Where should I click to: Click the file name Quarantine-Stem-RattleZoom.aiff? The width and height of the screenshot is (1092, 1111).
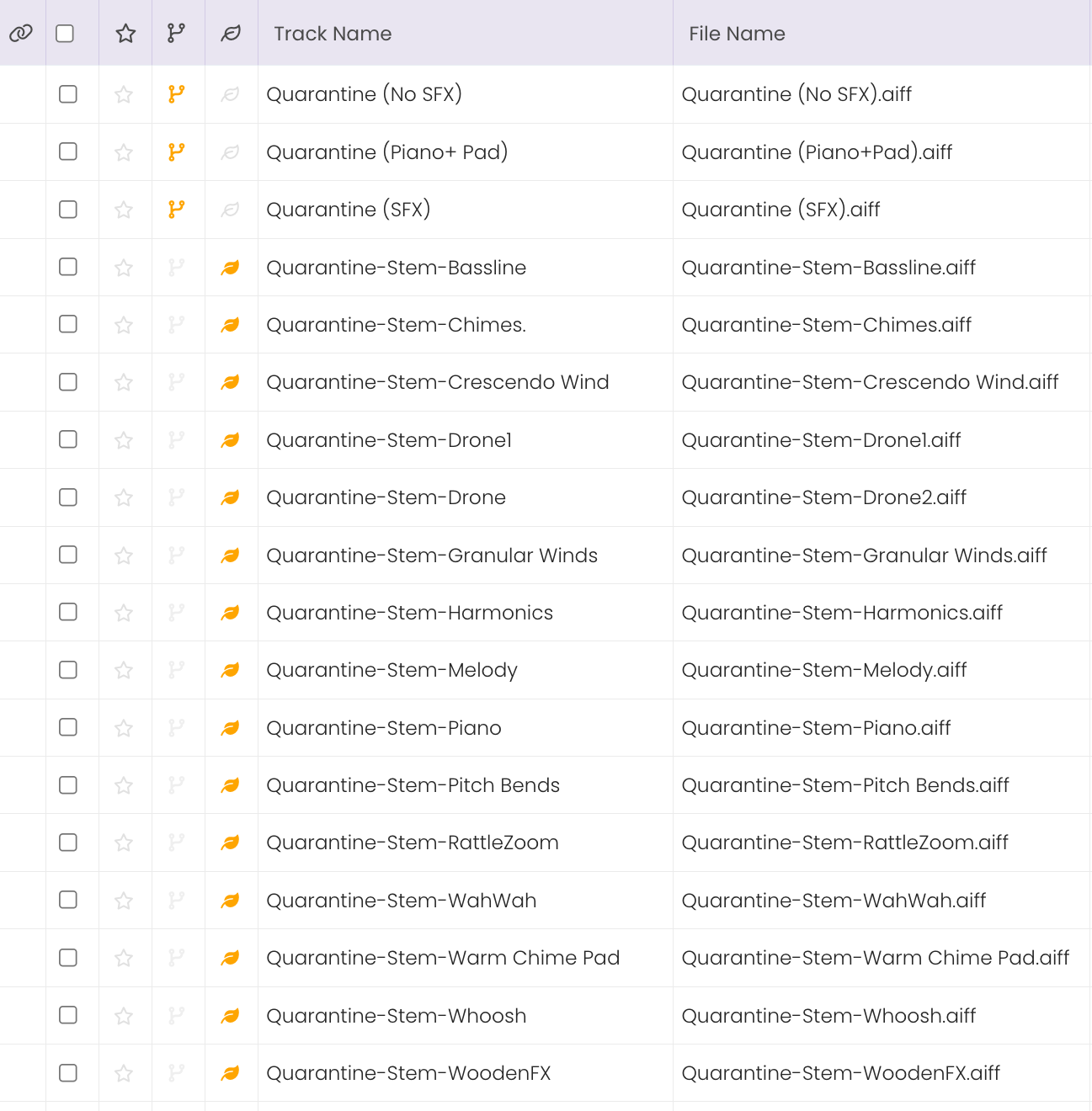tap(844, 843)
